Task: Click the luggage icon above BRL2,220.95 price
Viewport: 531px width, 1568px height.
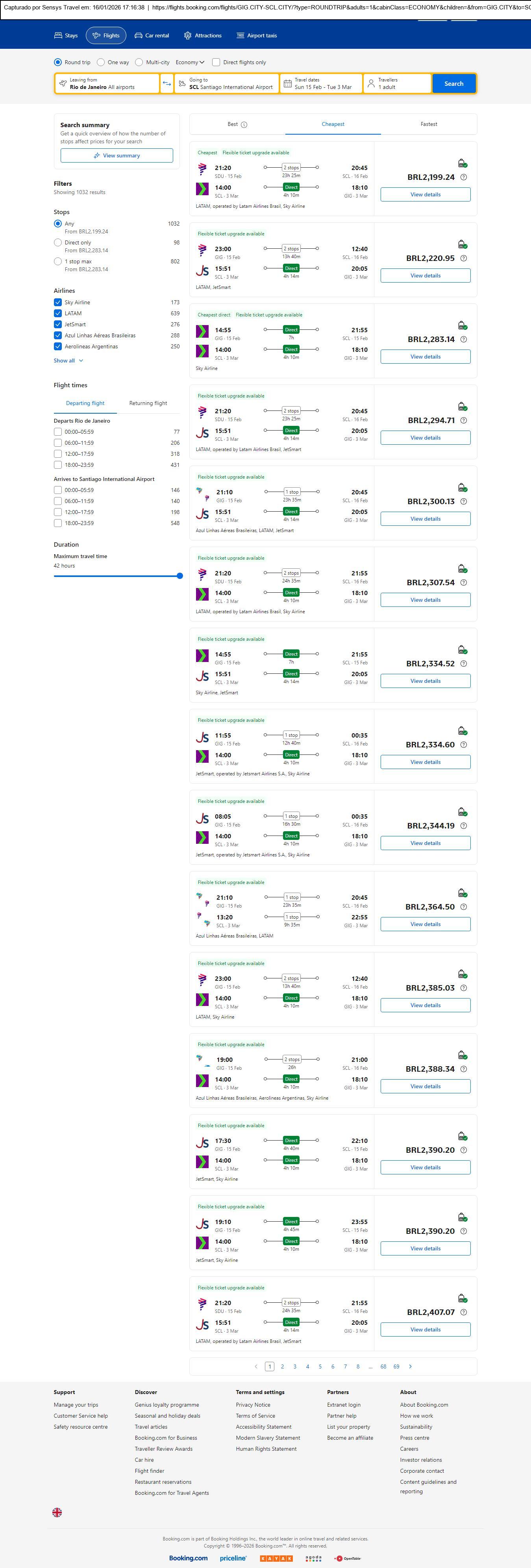Action: (x=462, y=244)
